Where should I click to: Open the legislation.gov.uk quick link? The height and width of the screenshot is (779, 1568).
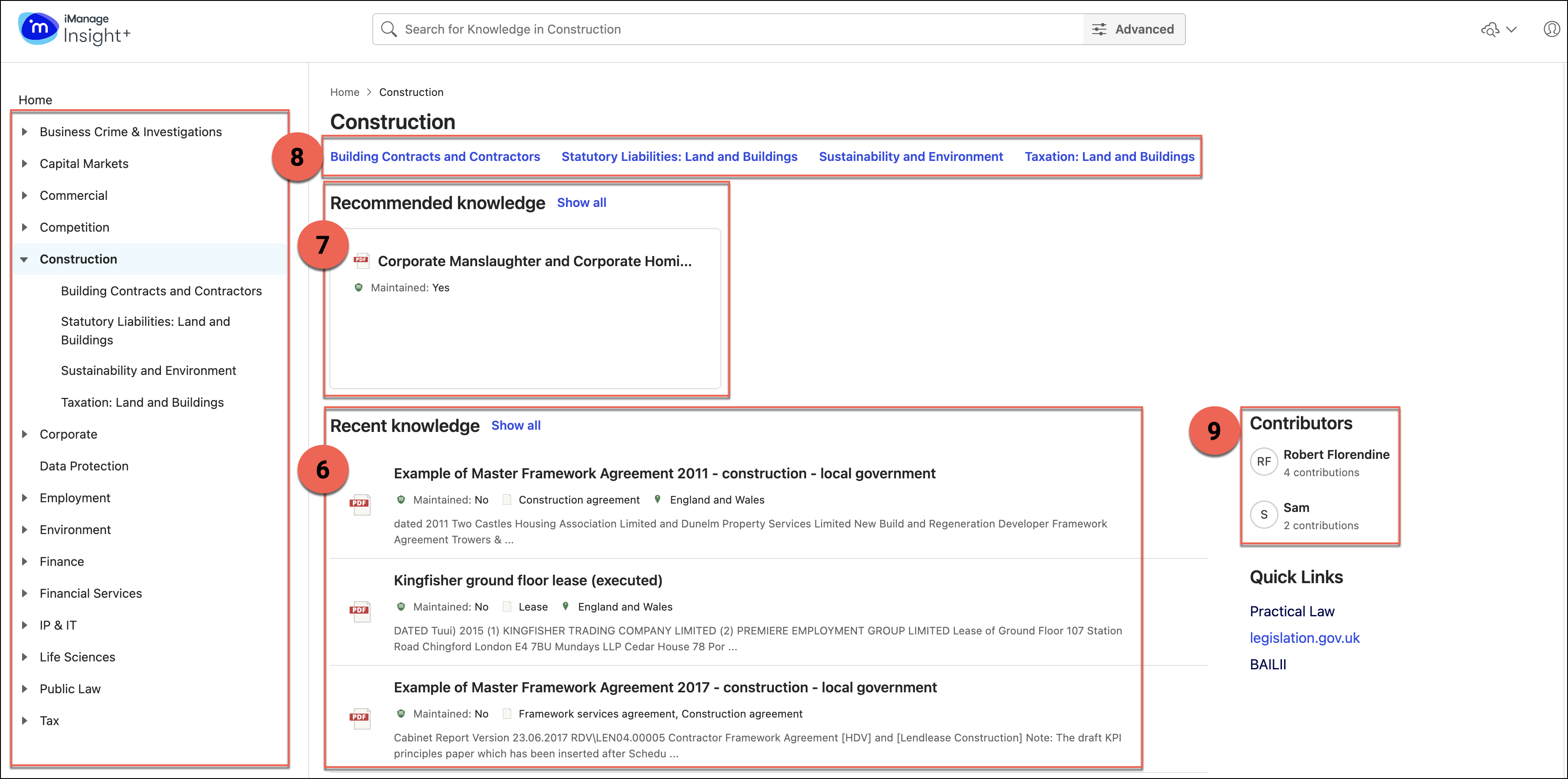1304,638
